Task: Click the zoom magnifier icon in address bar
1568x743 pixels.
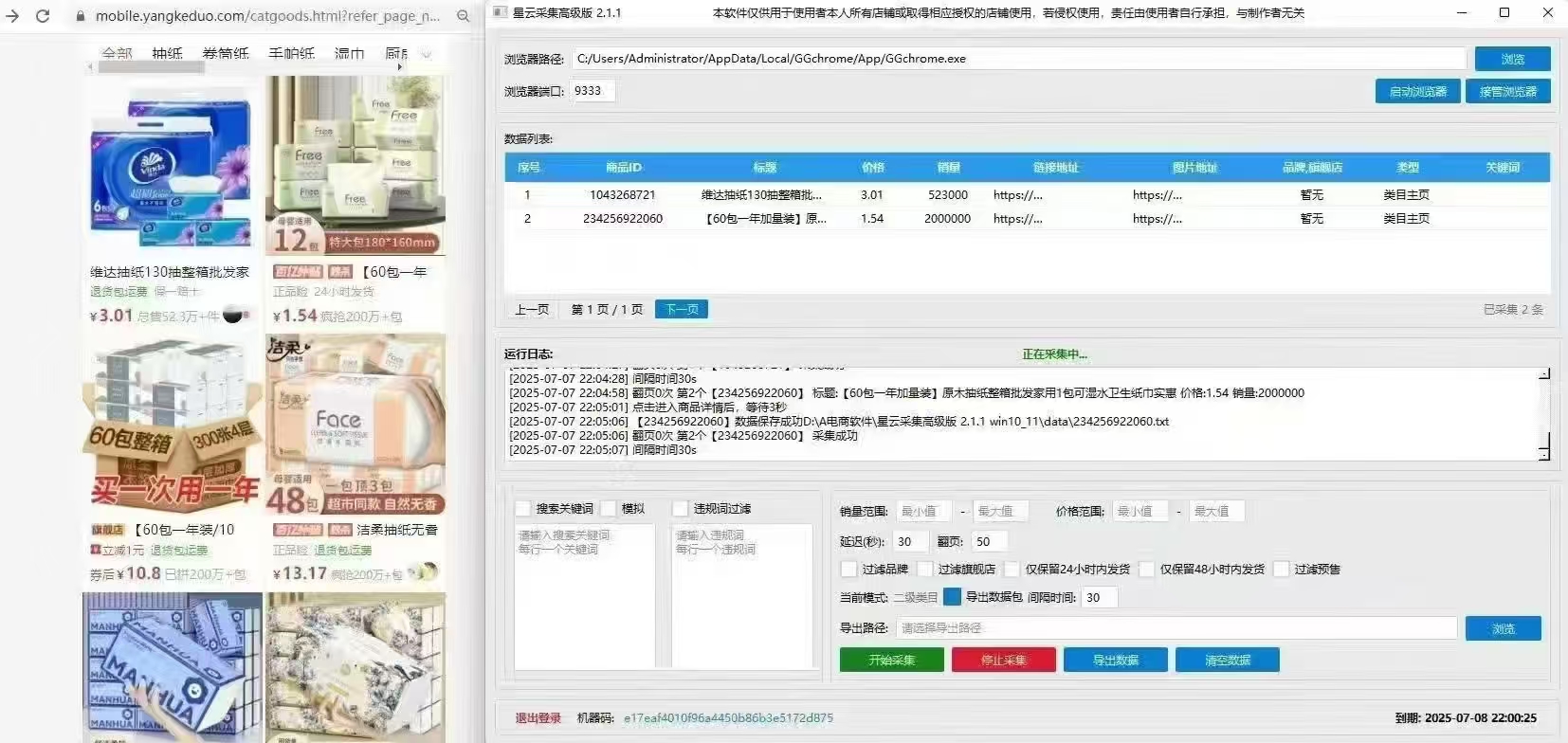Action: pyautogui.click(x=463, y=16)
